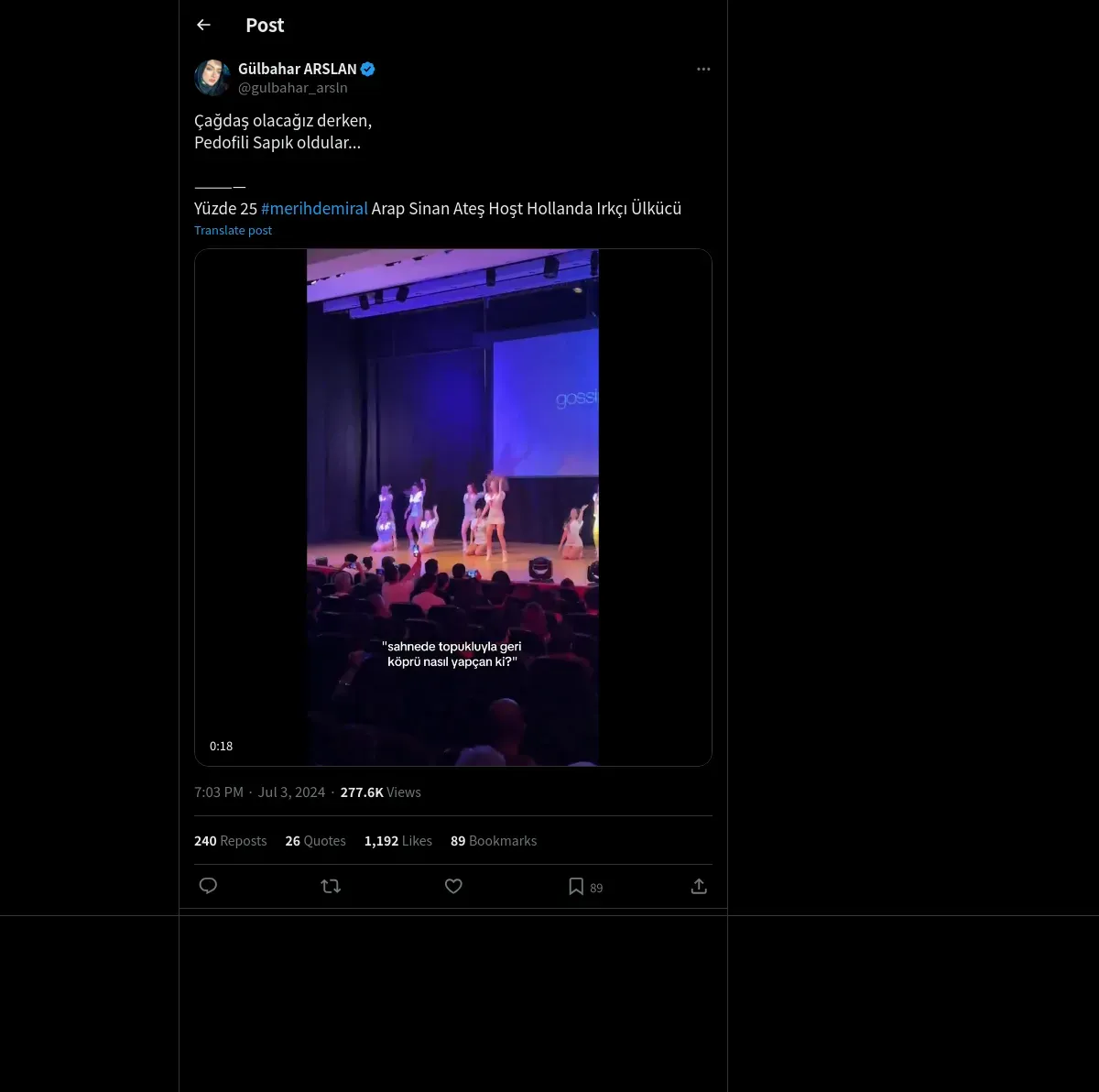The height and width of the screenshot is (1092, 1099).
Task: Open the #merihdemiral hashtag
Action: tap(314, 208)
